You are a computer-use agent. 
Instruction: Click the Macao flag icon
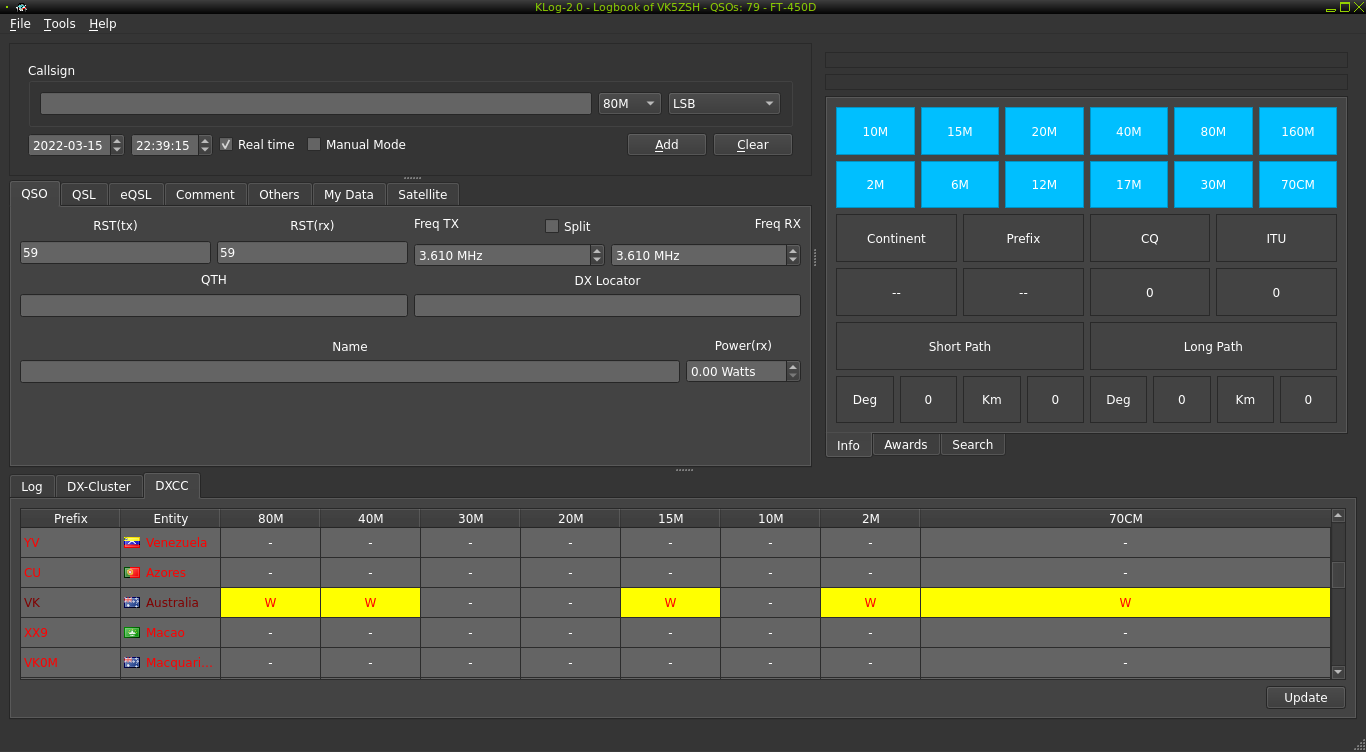pyautogui.click(x=131, y=633)
